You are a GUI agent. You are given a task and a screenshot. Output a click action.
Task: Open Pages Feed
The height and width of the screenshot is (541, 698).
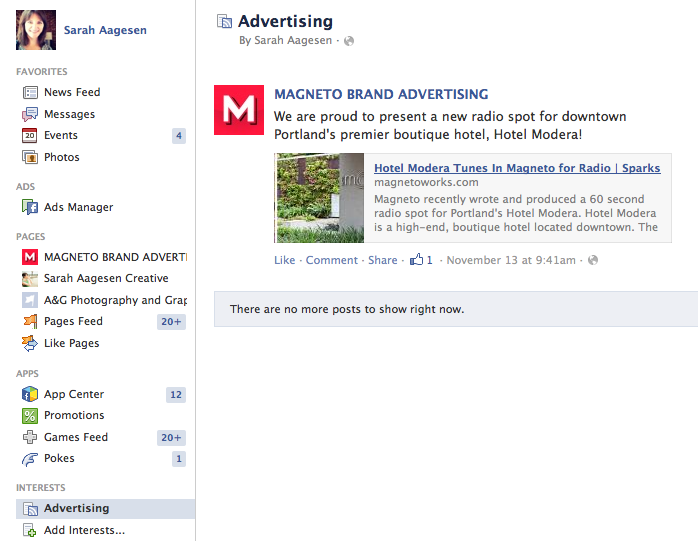73,321
